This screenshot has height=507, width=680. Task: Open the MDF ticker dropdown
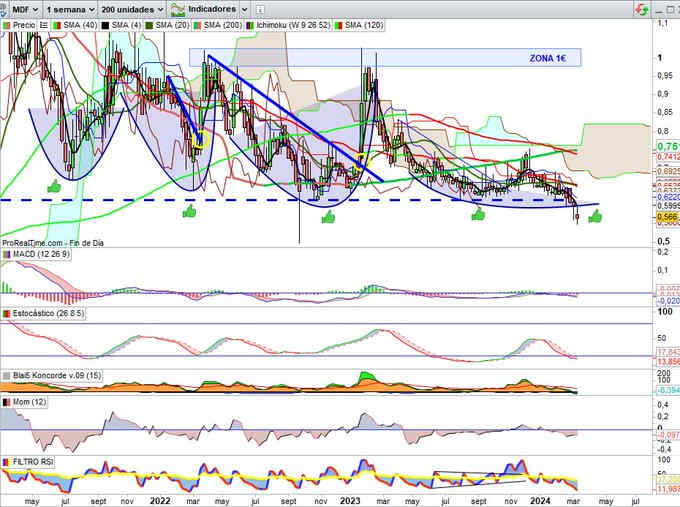pyautogui.click(x=25, y=9)
